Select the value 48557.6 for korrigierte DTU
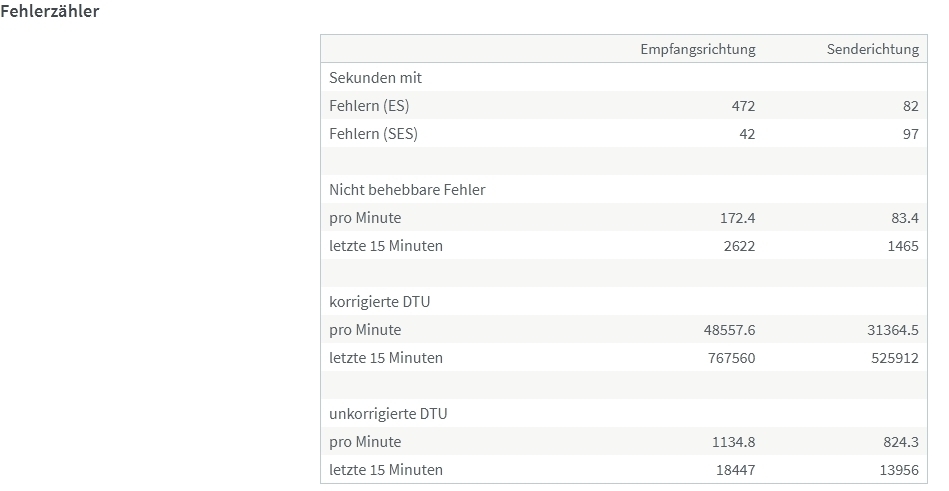This screenshot has height=491, width=949. [729, 330]
